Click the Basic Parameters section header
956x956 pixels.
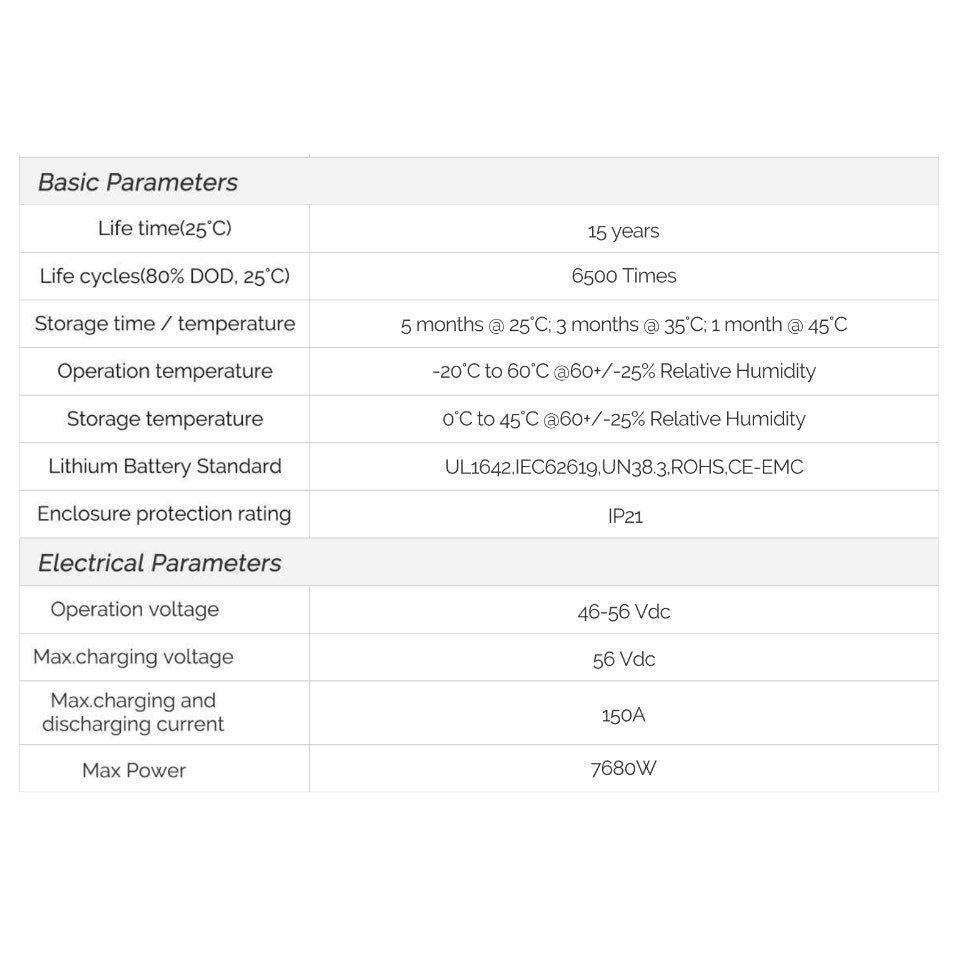tap(138, 183)
